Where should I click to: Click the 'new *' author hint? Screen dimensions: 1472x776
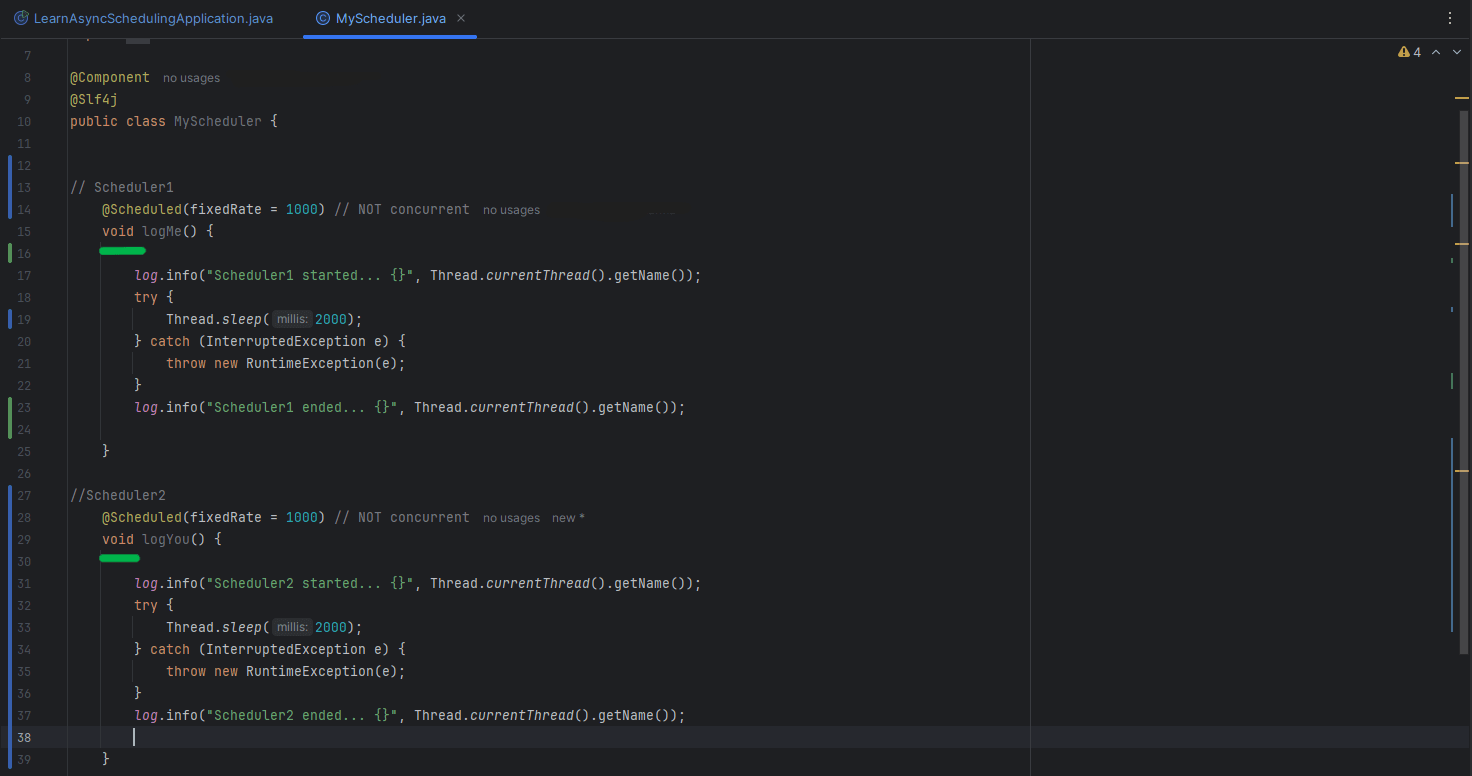pos(568,518)
